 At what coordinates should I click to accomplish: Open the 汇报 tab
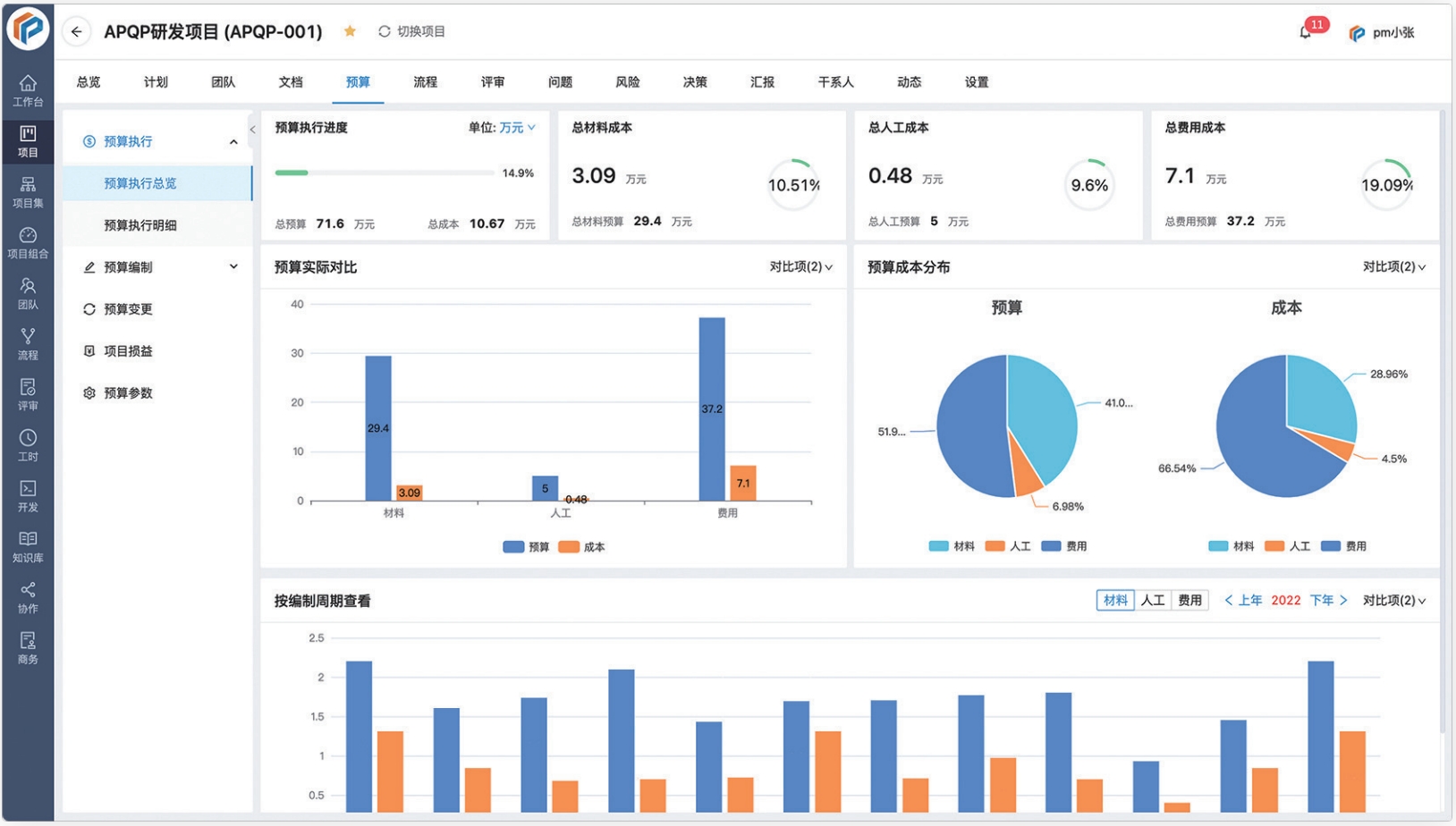pyautogui.click(x=761, y=81)
